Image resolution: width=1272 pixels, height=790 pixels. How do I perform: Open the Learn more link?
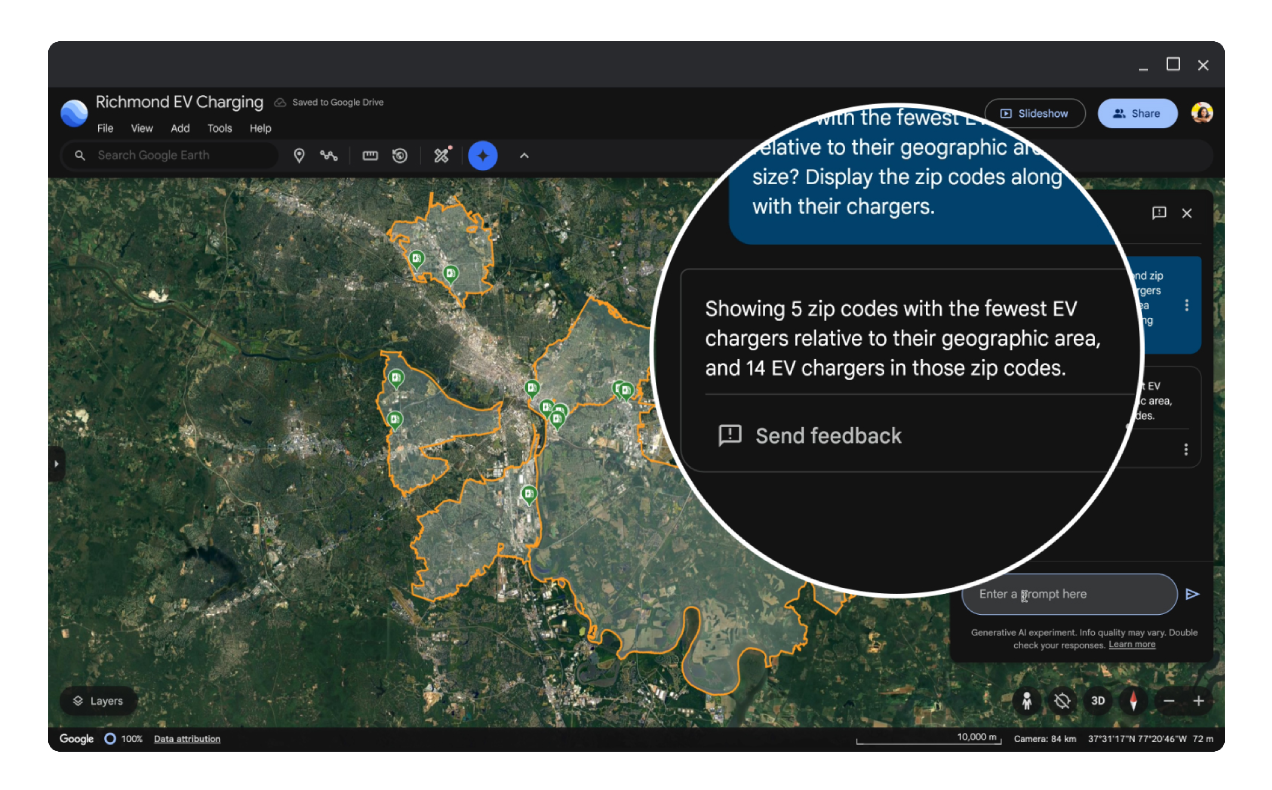pos(1132,645)
